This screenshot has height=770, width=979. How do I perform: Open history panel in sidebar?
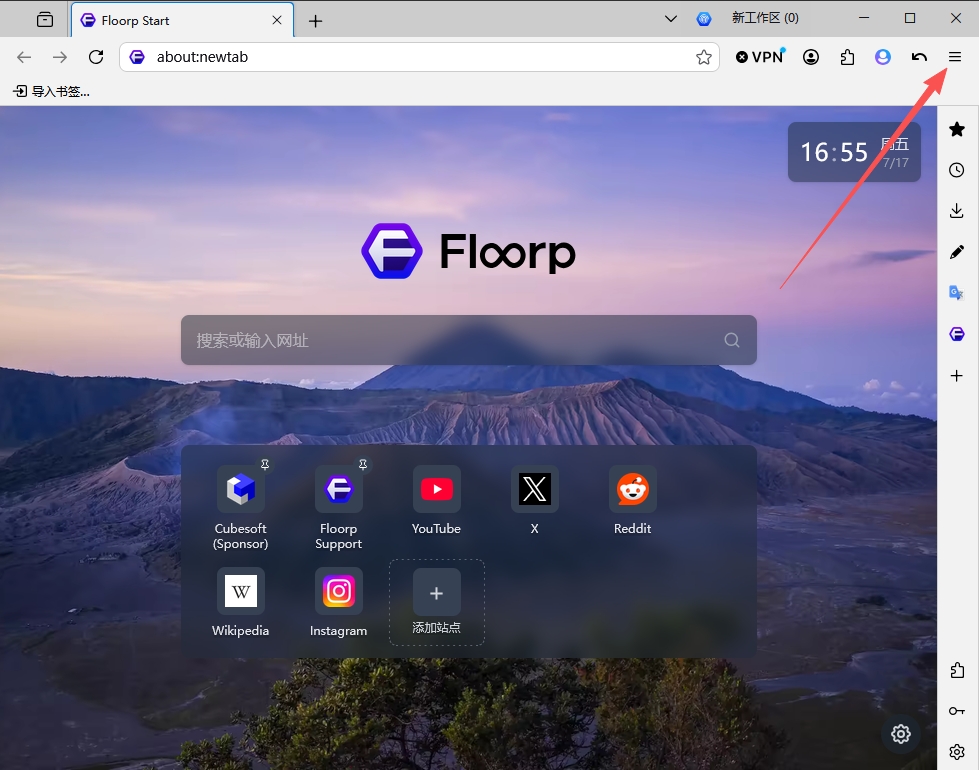(x=957, y=170)
